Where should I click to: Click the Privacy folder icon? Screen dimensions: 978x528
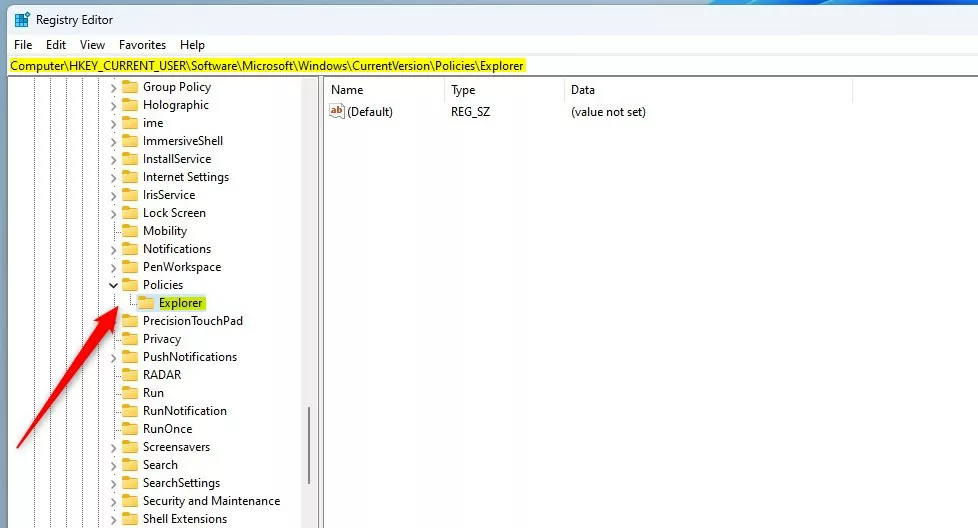(130, 339)
